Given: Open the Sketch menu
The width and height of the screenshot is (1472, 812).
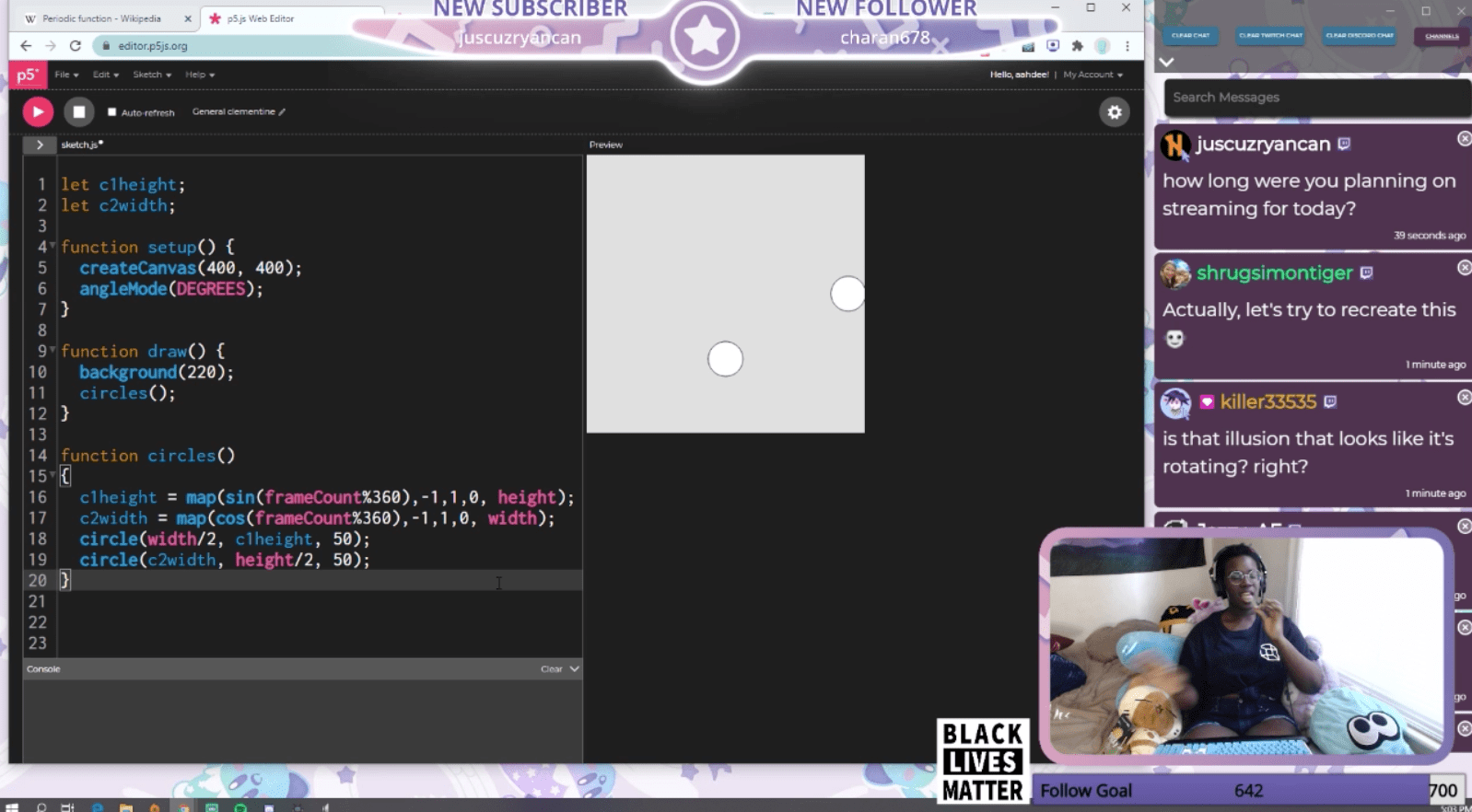Looking at the screenshot, I should [152, 75].
